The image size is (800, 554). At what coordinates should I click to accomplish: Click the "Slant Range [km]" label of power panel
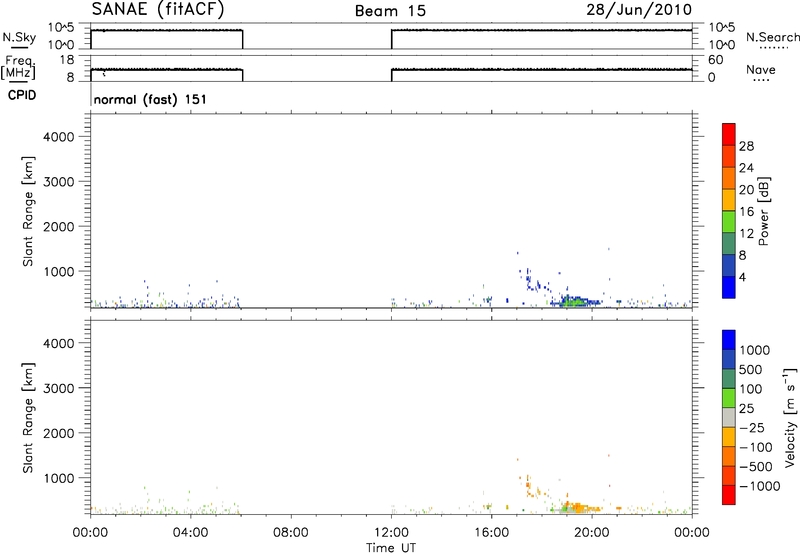[28, 211]
